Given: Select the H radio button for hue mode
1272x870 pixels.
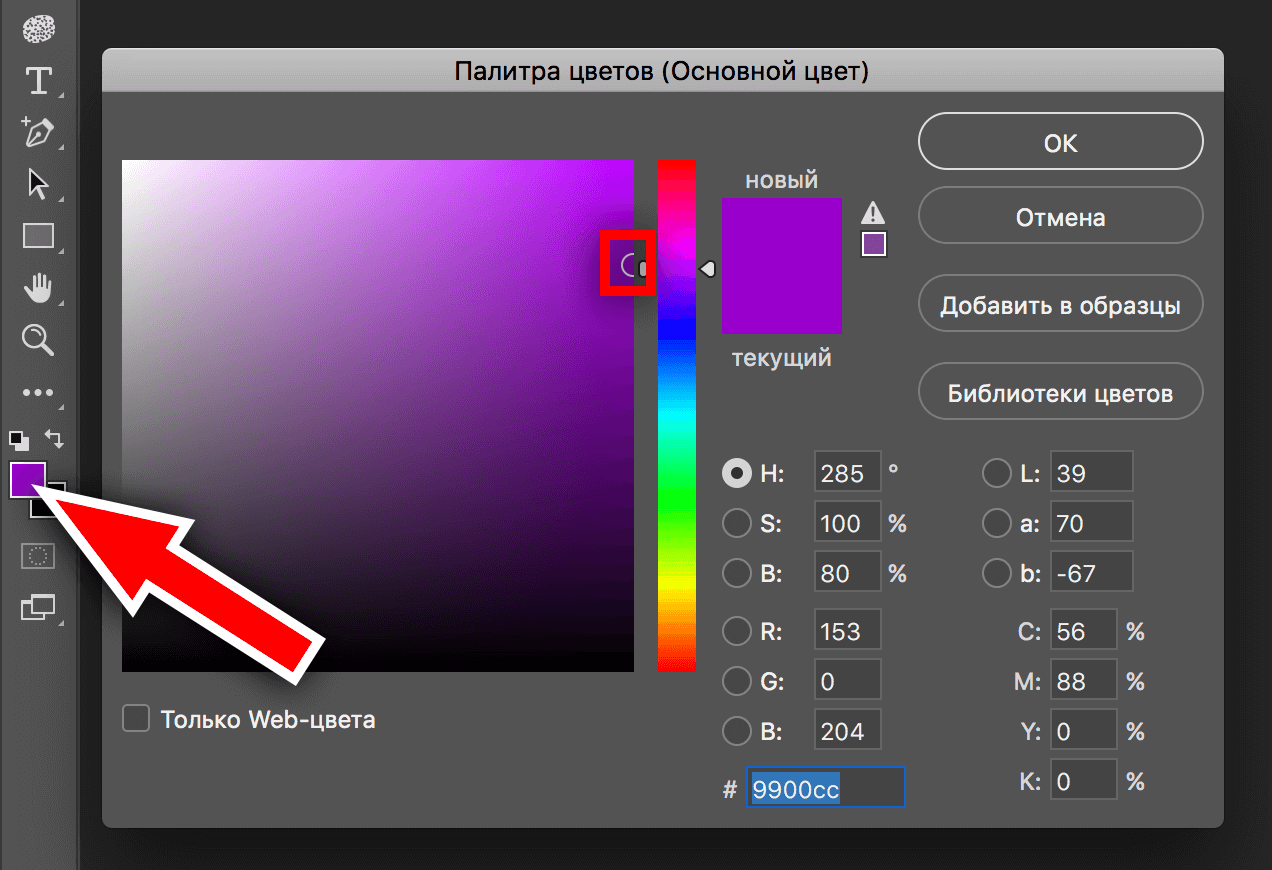Looking at the screenshot, I should click(x=736, y=473).
